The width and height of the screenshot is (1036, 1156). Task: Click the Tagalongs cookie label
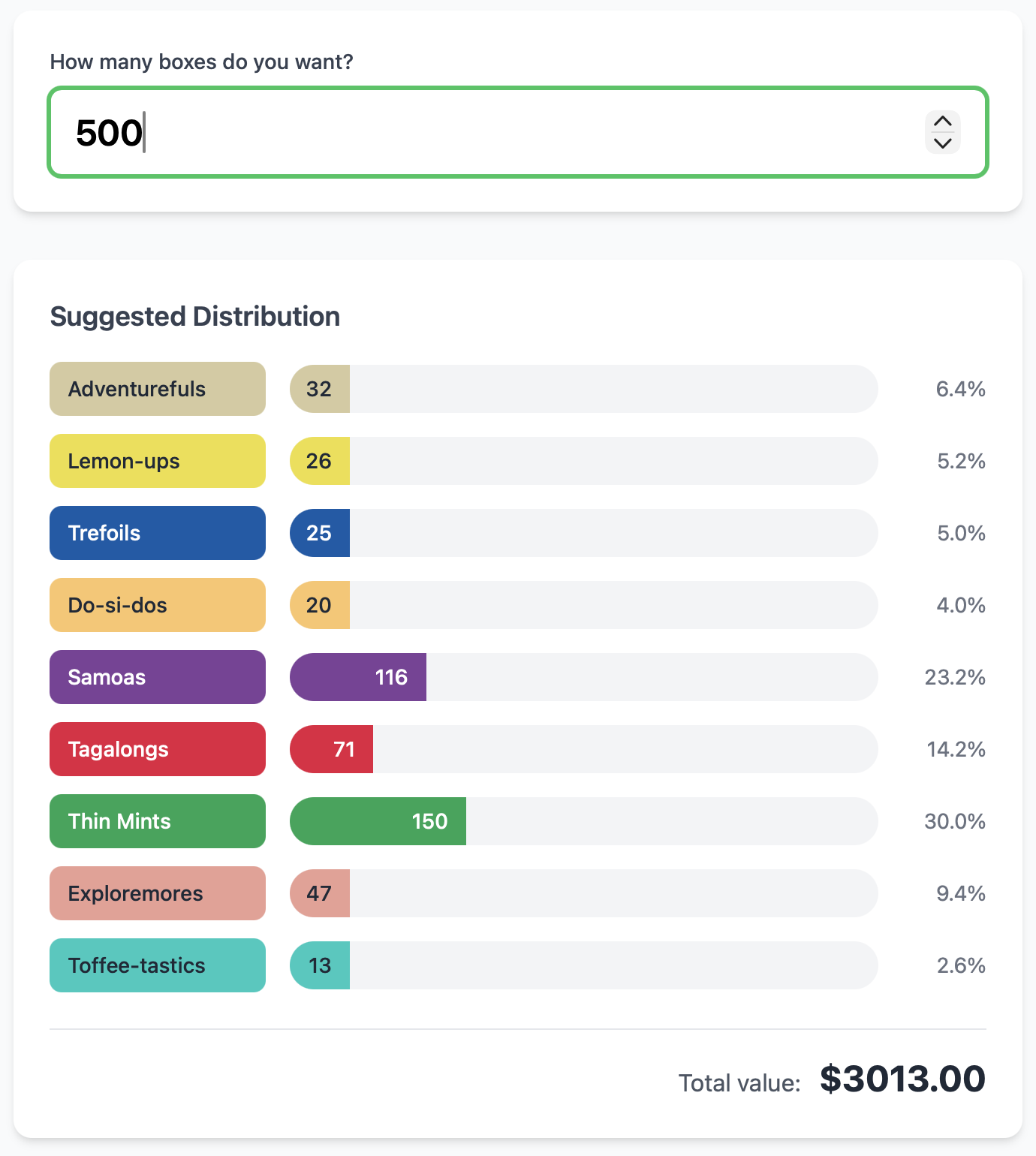(x=158, y=749)
